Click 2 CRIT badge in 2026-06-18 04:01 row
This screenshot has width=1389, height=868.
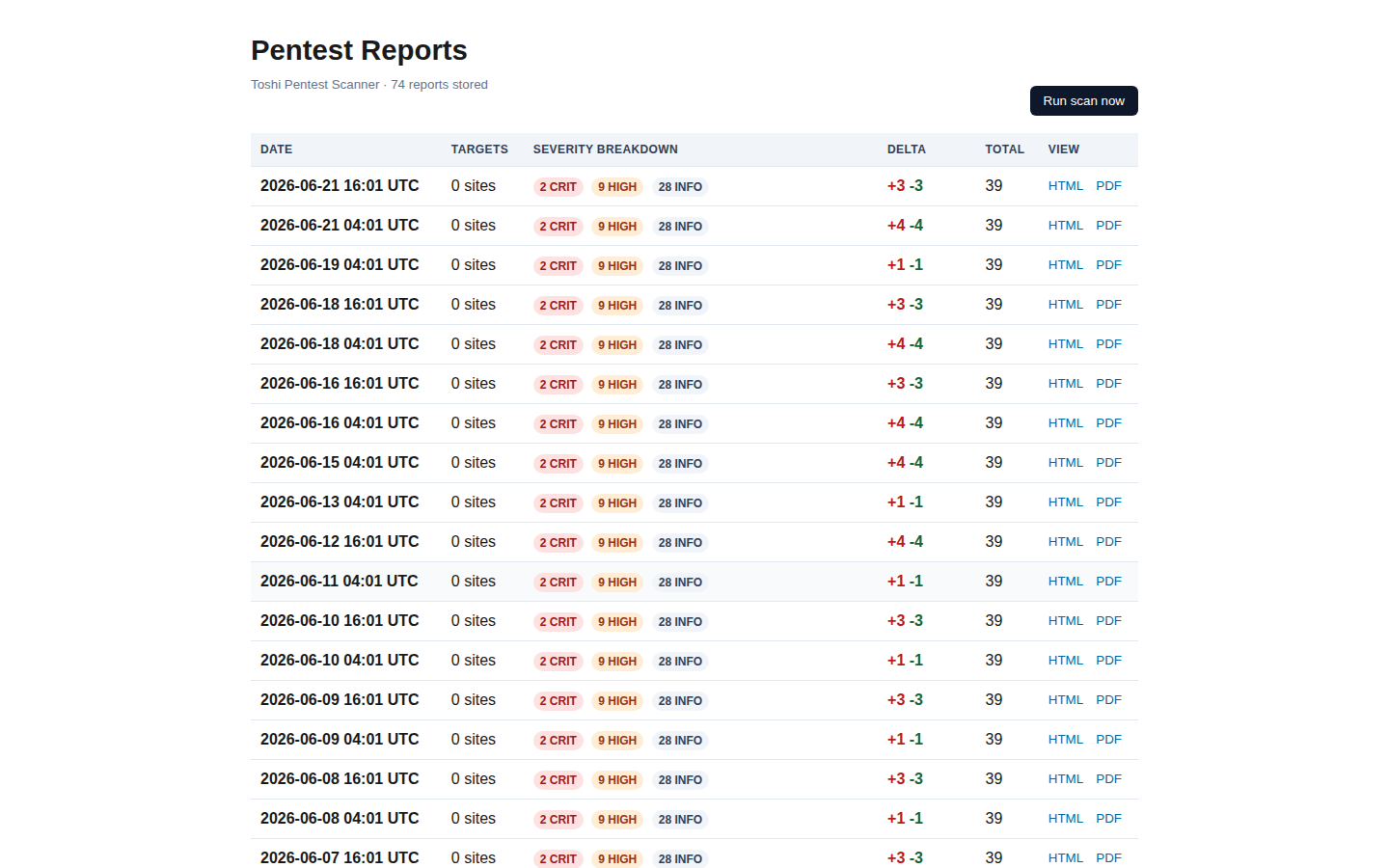[x=558, y=344]
